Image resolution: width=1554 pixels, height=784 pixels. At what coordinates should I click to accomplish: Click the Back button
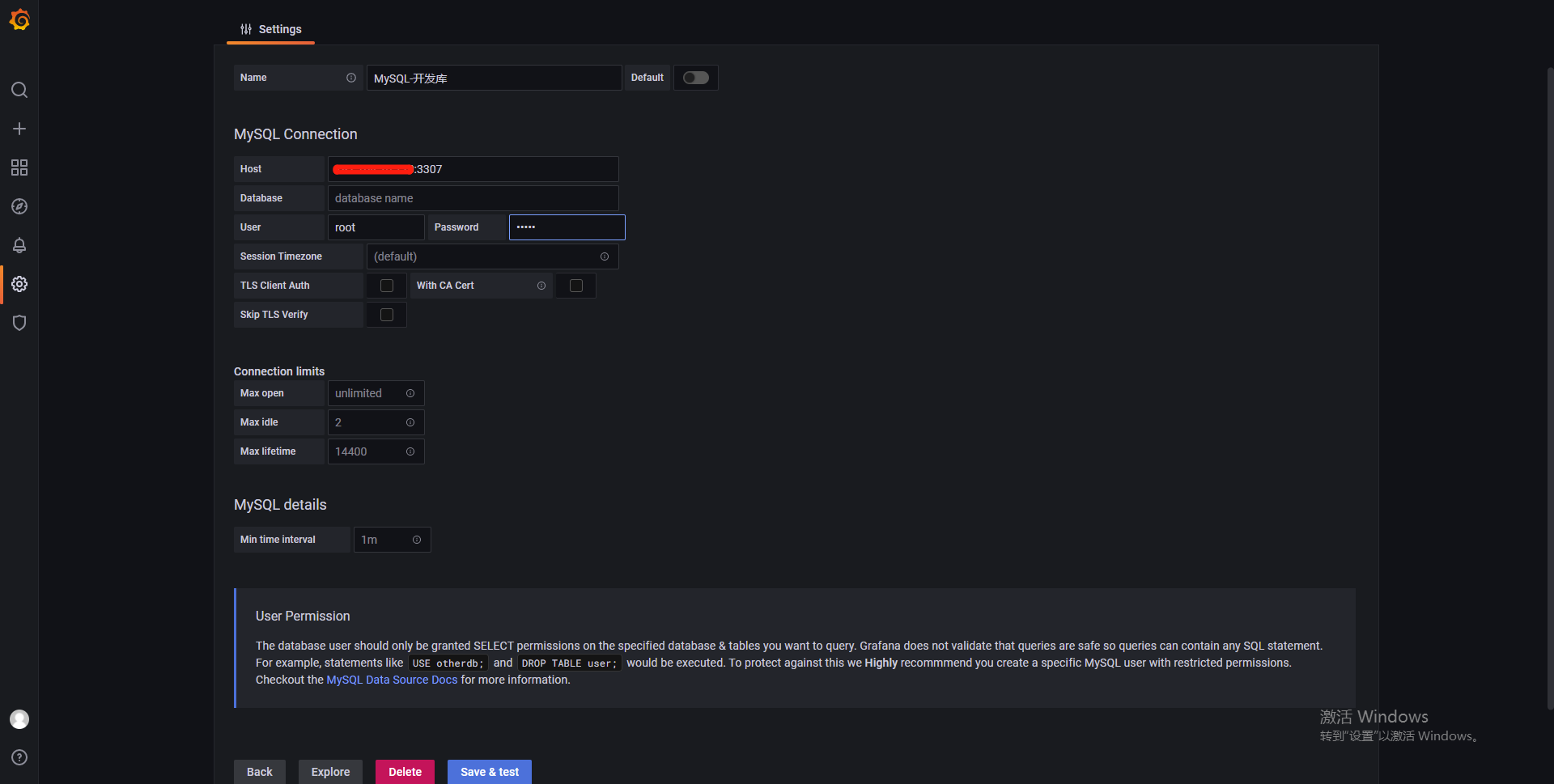click(x=259, y=772)
